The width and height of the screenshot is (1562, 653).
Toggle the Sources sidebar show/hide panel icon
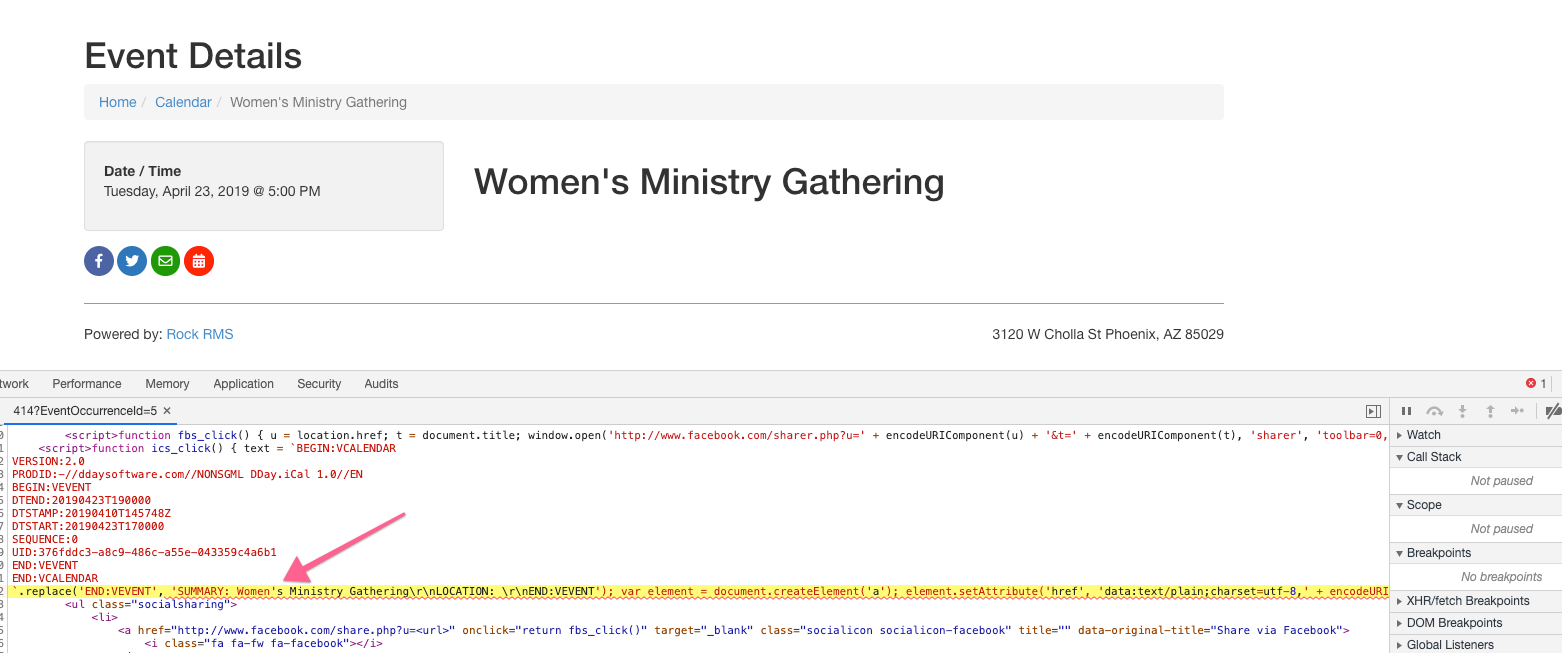(1373, 410)
